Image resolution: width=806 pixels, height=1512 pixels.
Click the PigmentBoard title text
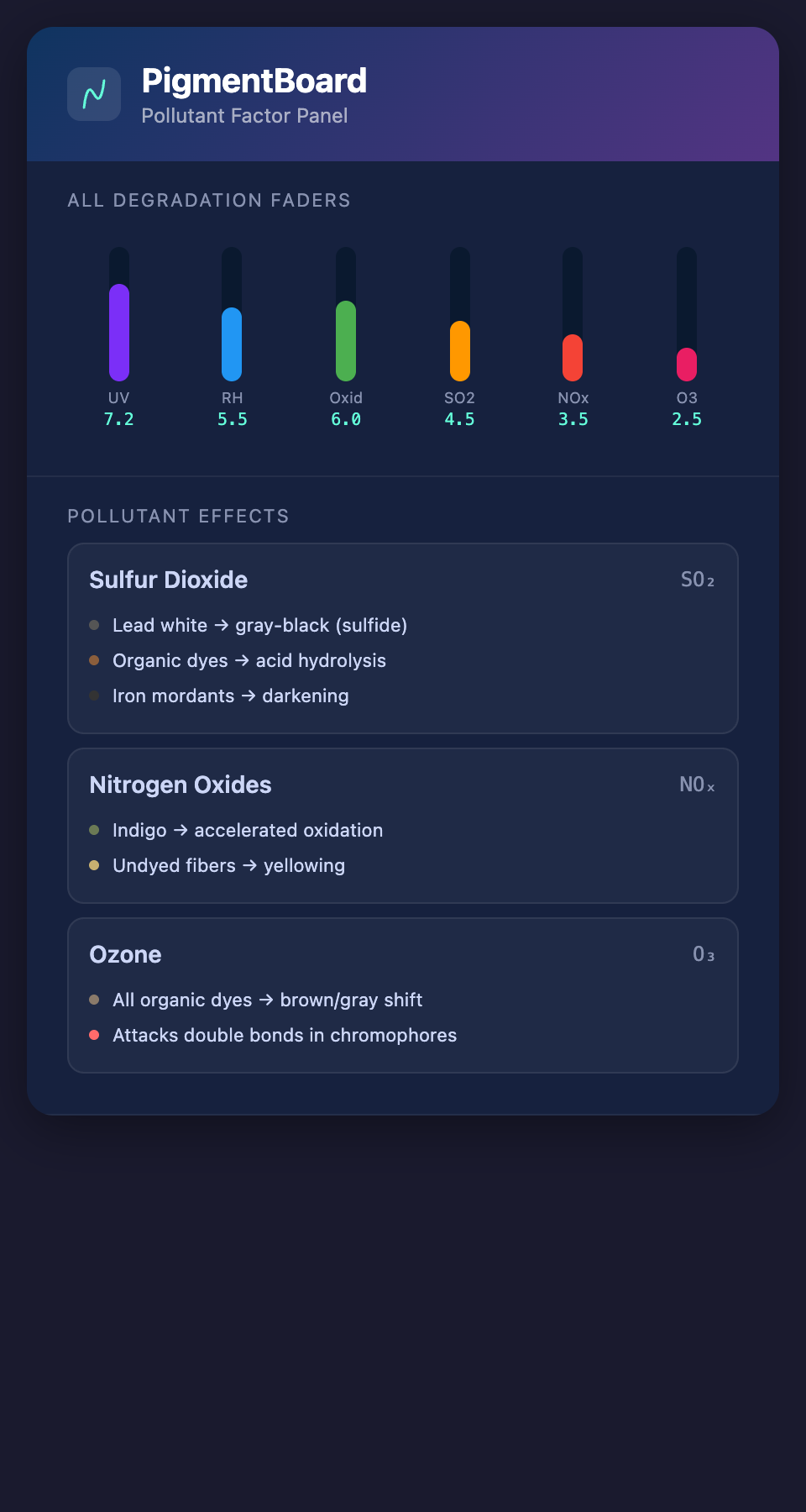[254, 81]
